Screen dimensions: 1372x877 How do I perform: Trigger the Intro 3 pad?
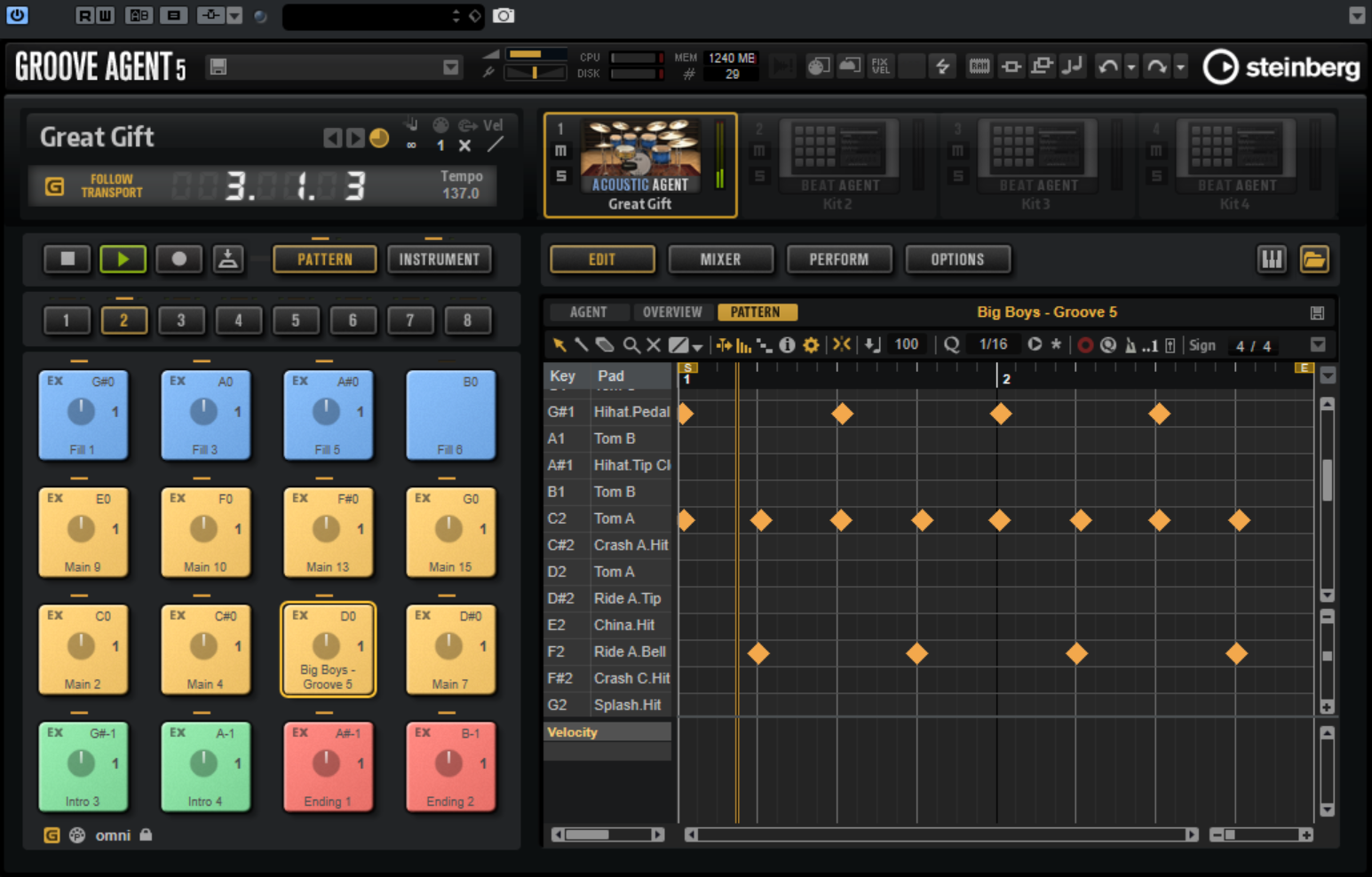point(83,766)
